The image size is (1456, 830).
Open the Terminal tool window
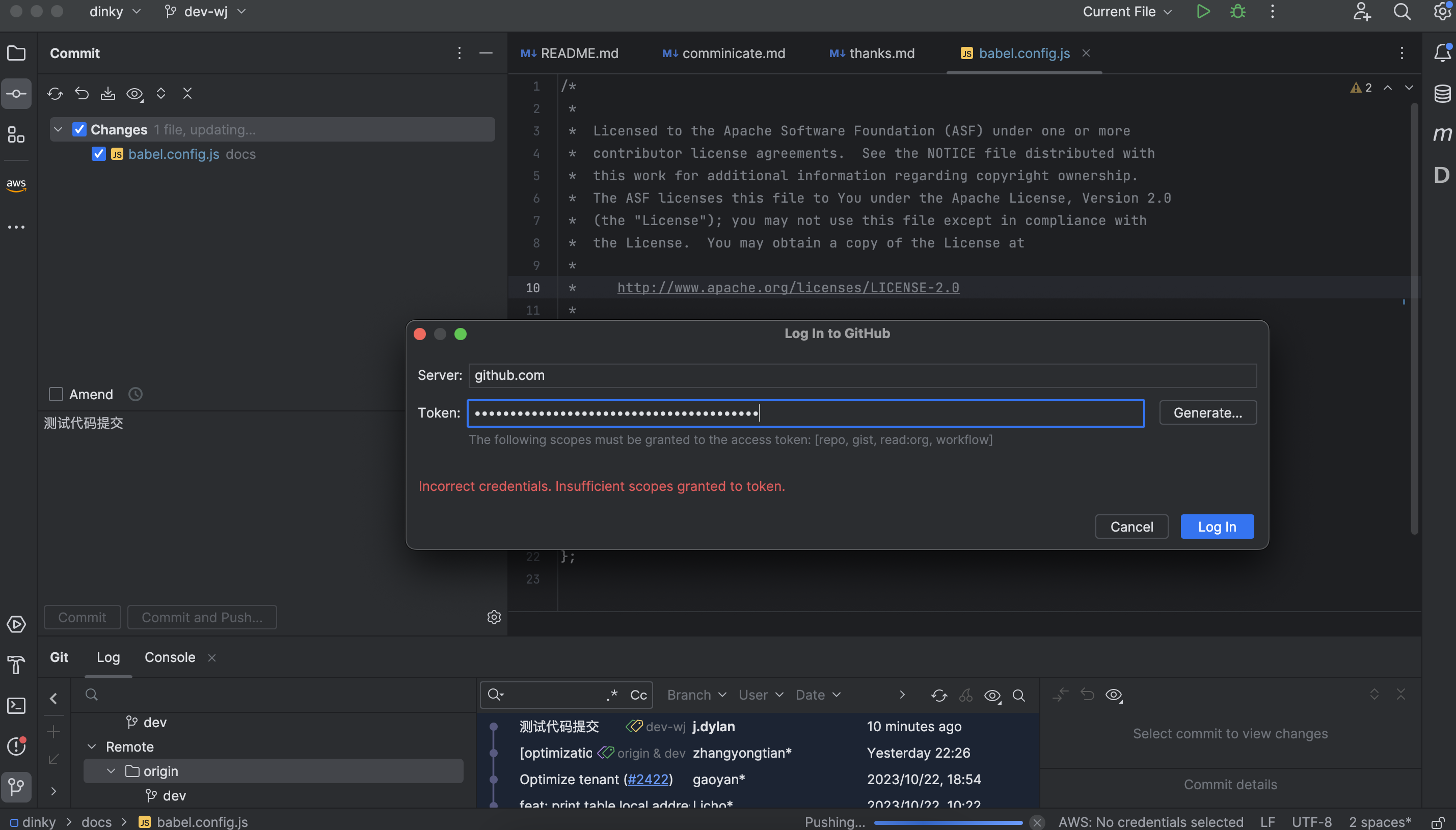coord(16,706)
